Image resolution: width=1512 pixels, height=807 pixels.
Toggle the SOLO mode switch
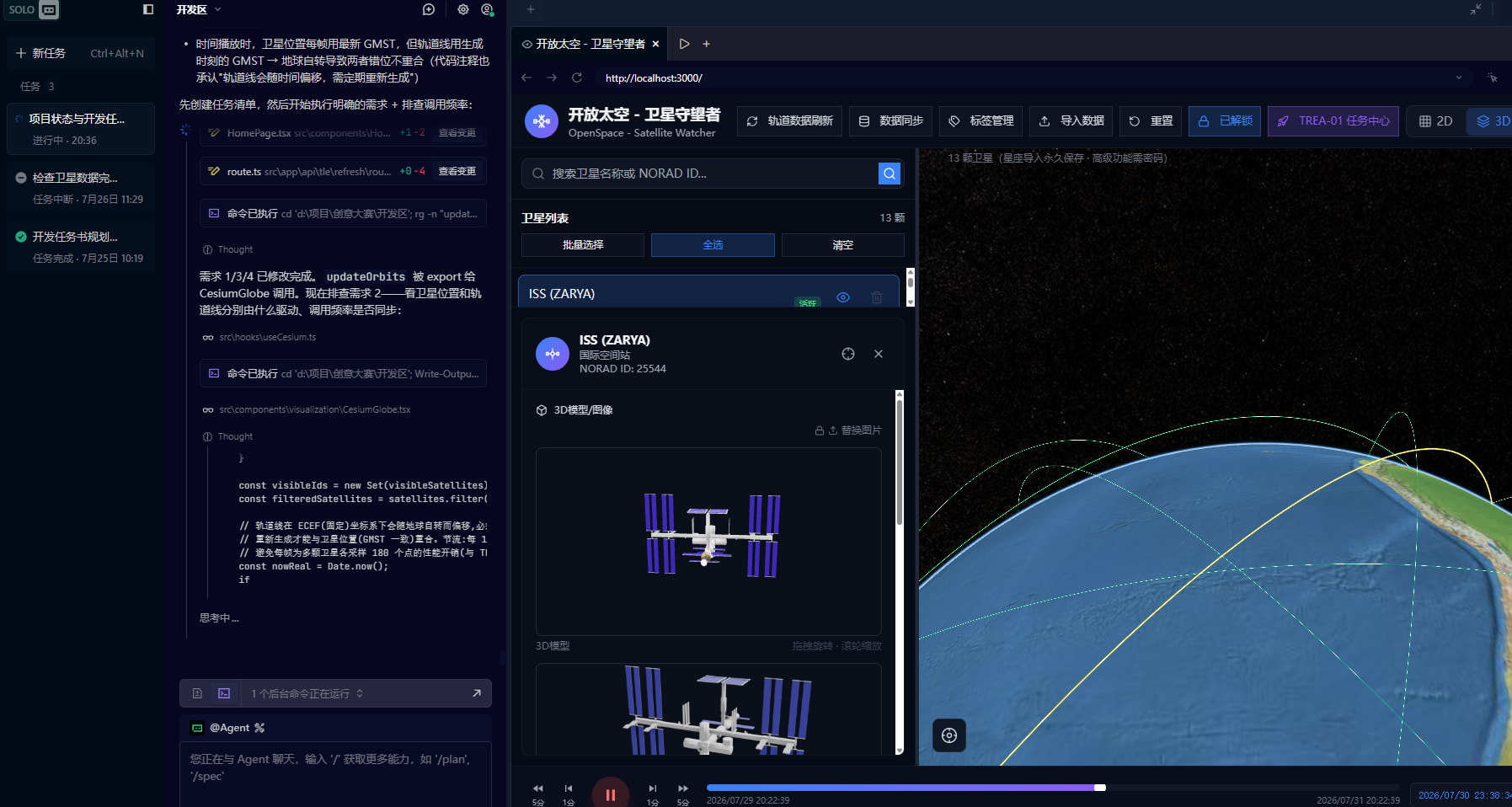[x=33, y=9]
